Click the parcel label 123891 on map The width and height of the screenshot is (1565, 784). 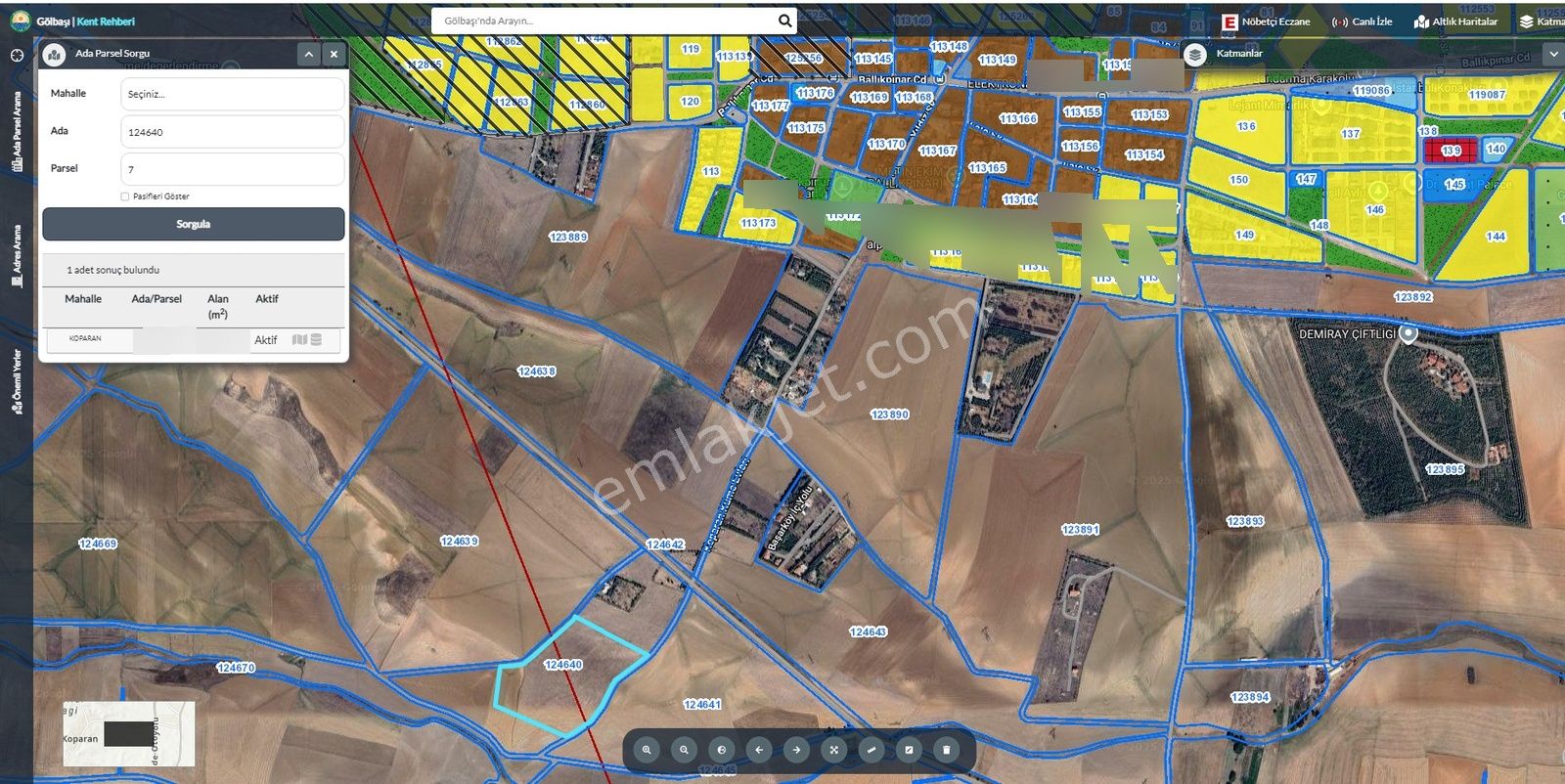[x=1081, y=529]
